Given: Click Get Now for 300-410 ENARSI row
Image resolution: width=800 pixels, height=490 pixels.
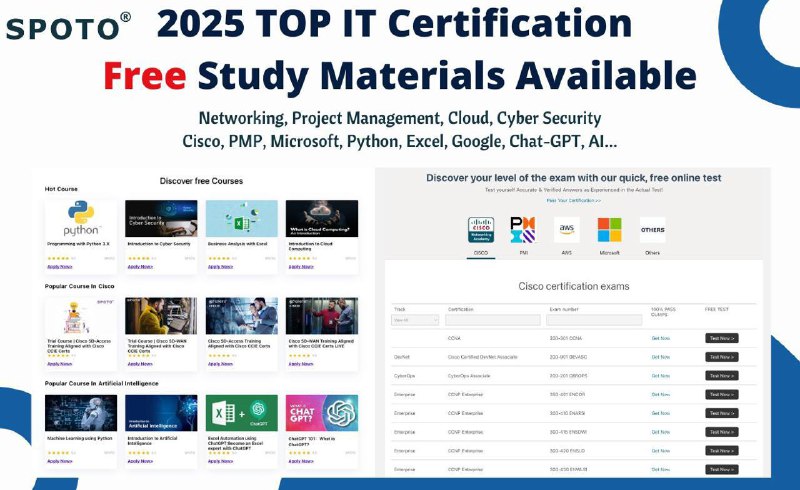Looking at the screenshot, I should (660, 413).
